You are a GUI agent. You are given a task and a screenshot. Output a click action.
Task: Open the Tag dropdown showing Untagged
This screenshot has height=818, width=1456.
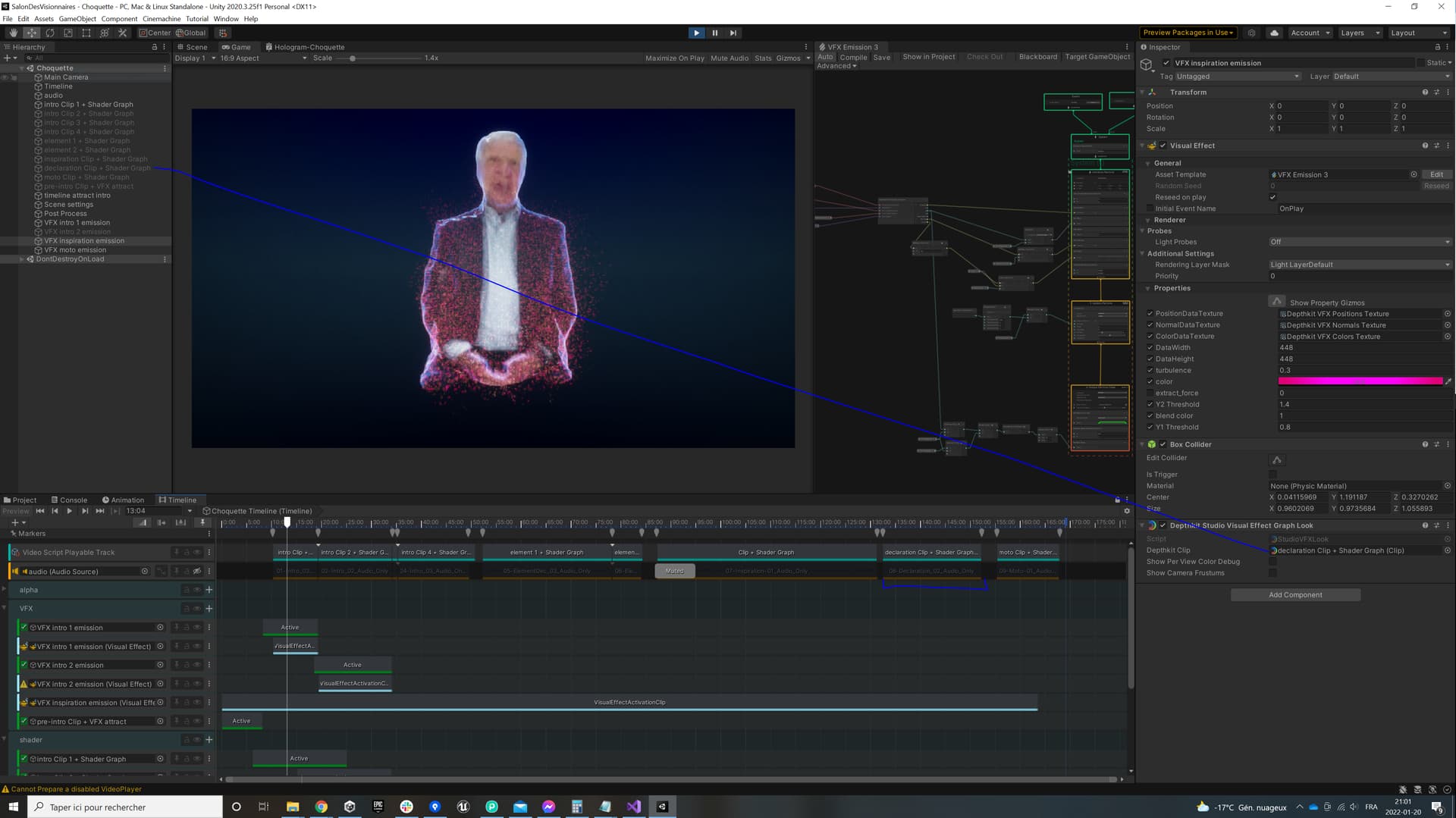click(x=1237, y=77)
